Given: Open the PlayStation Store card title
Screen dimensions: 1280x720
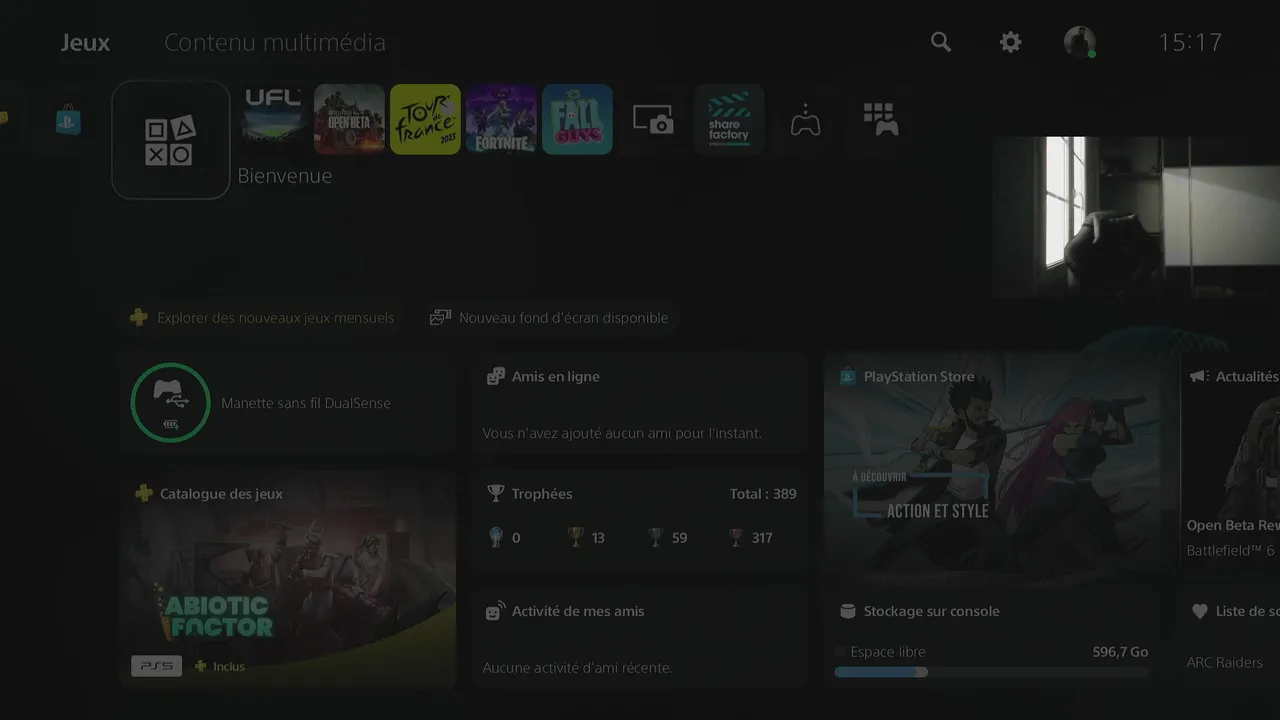Looking at the screenshot, I should click(x=919, y=377).
